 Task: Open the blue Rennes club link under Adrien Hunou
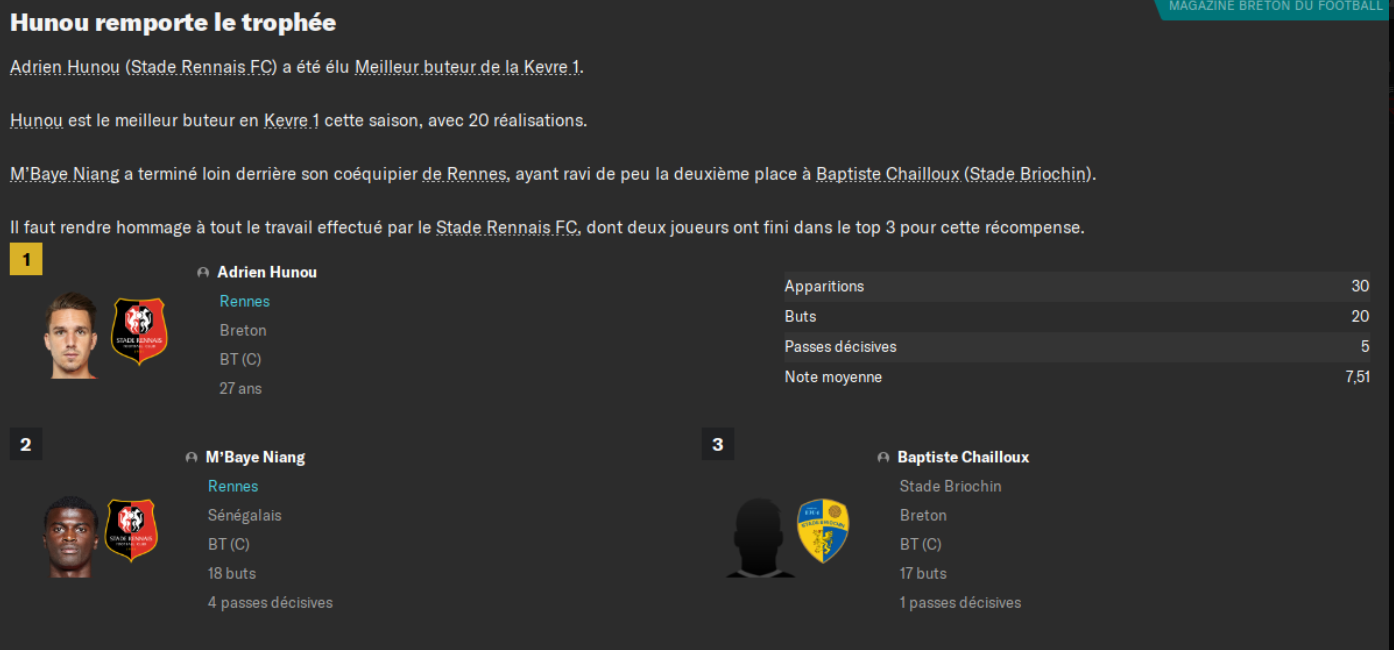245,301
